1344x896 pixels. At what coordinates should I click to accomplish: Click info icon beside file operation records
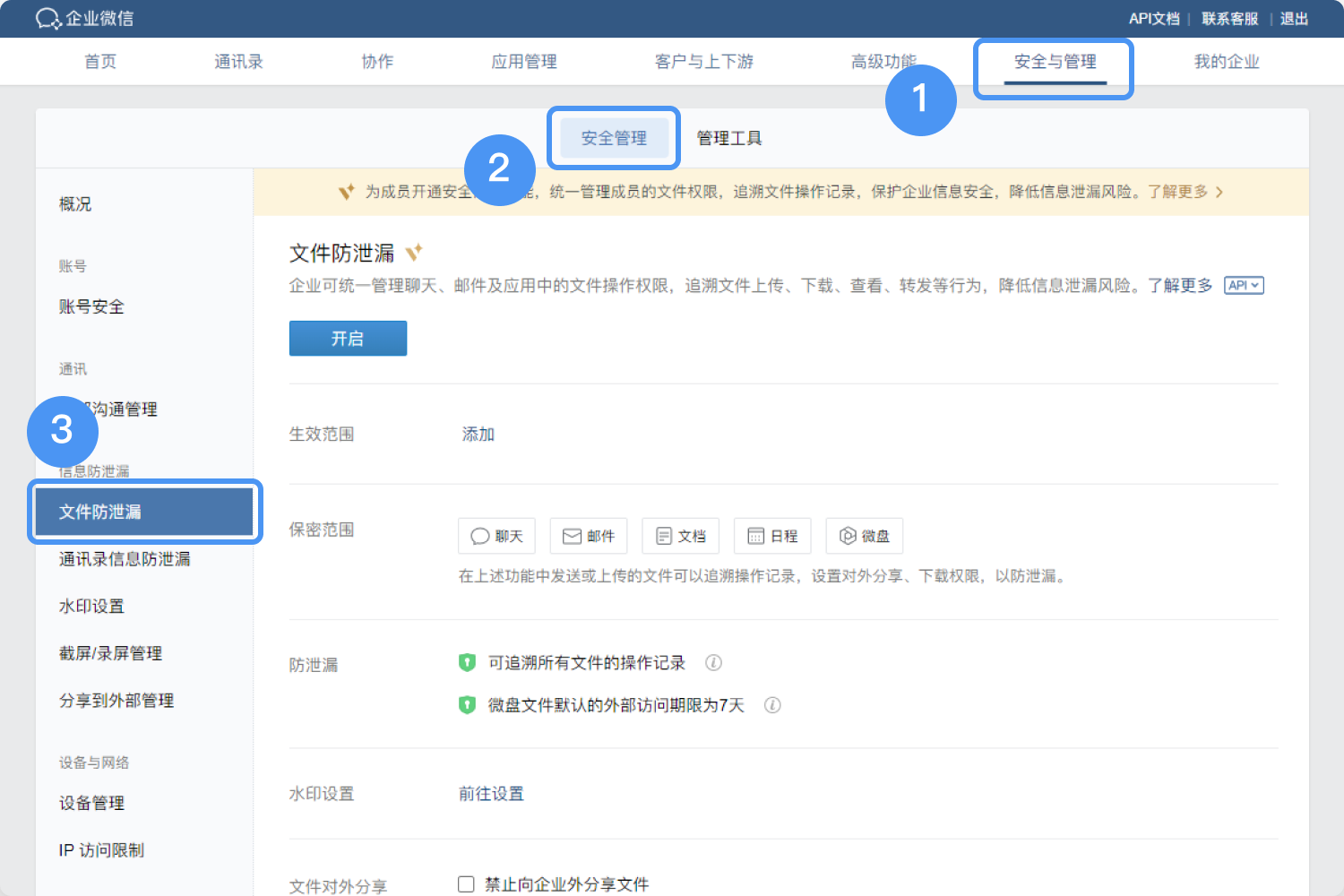pos(713,663)
